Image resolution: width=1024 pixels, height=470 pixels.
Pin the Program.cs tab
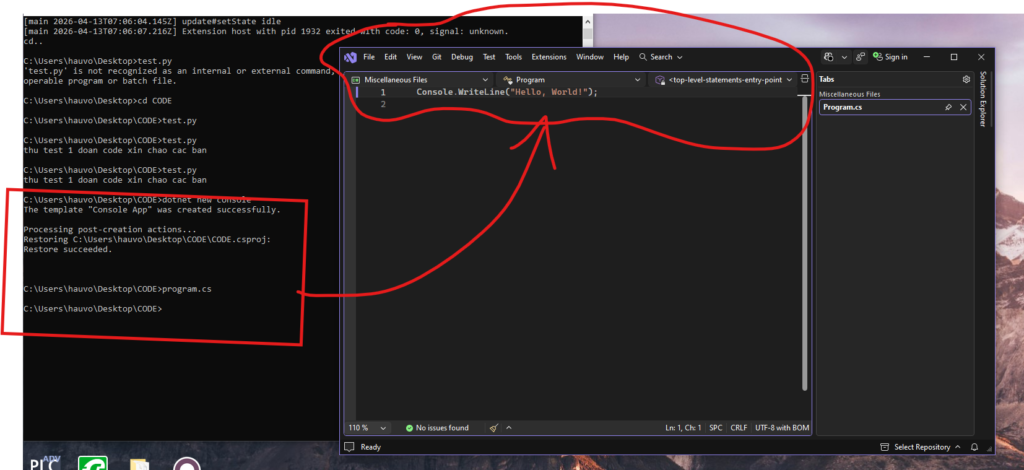coord(948,107)
